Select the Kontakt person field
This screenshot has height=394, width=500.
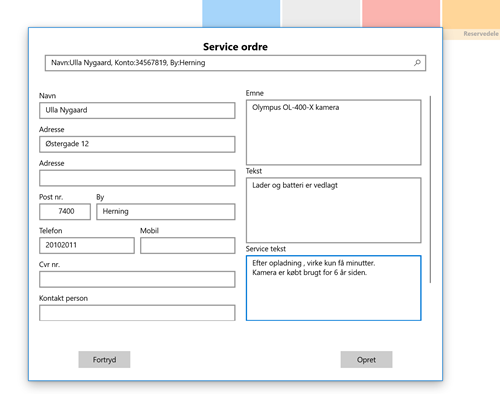137,313
